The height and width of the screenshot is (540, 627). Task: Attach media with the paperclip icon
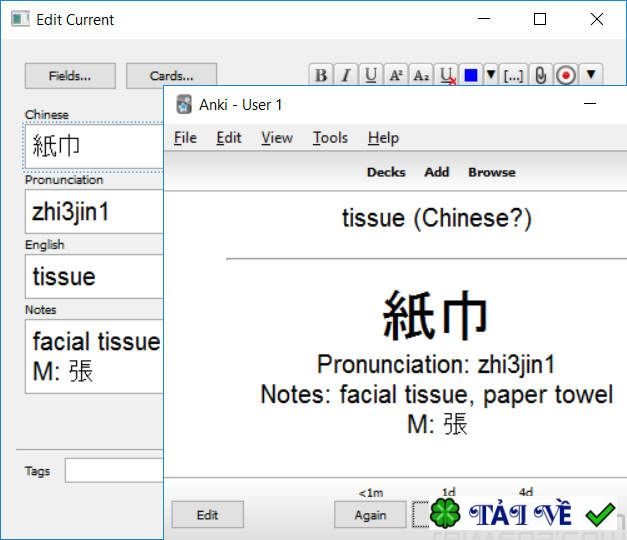[541, 75]
